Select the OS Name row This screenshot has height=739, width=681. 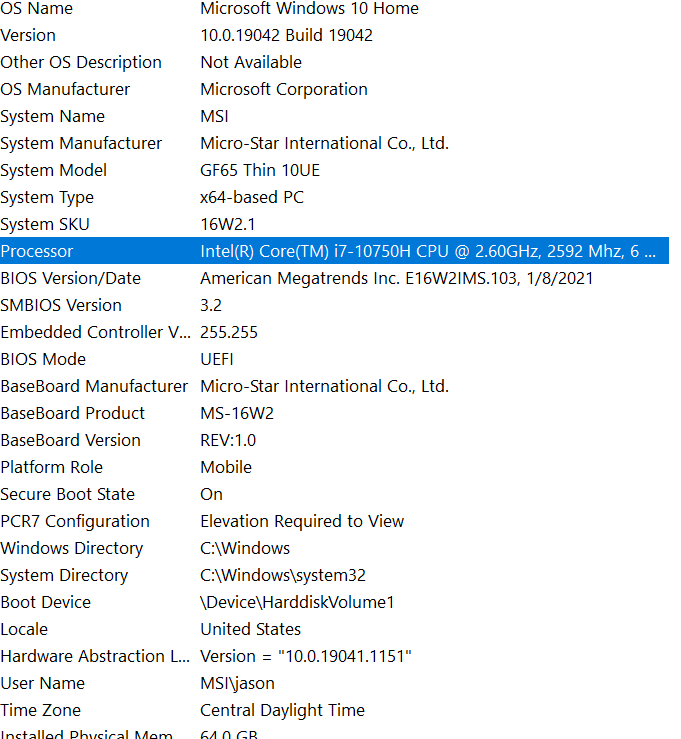37,9
